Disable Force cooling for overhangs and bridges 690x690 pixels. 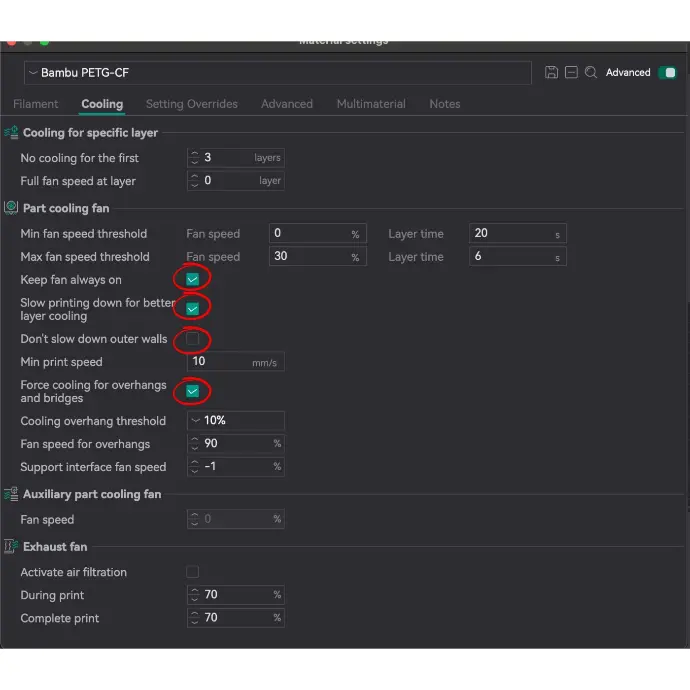193,391
